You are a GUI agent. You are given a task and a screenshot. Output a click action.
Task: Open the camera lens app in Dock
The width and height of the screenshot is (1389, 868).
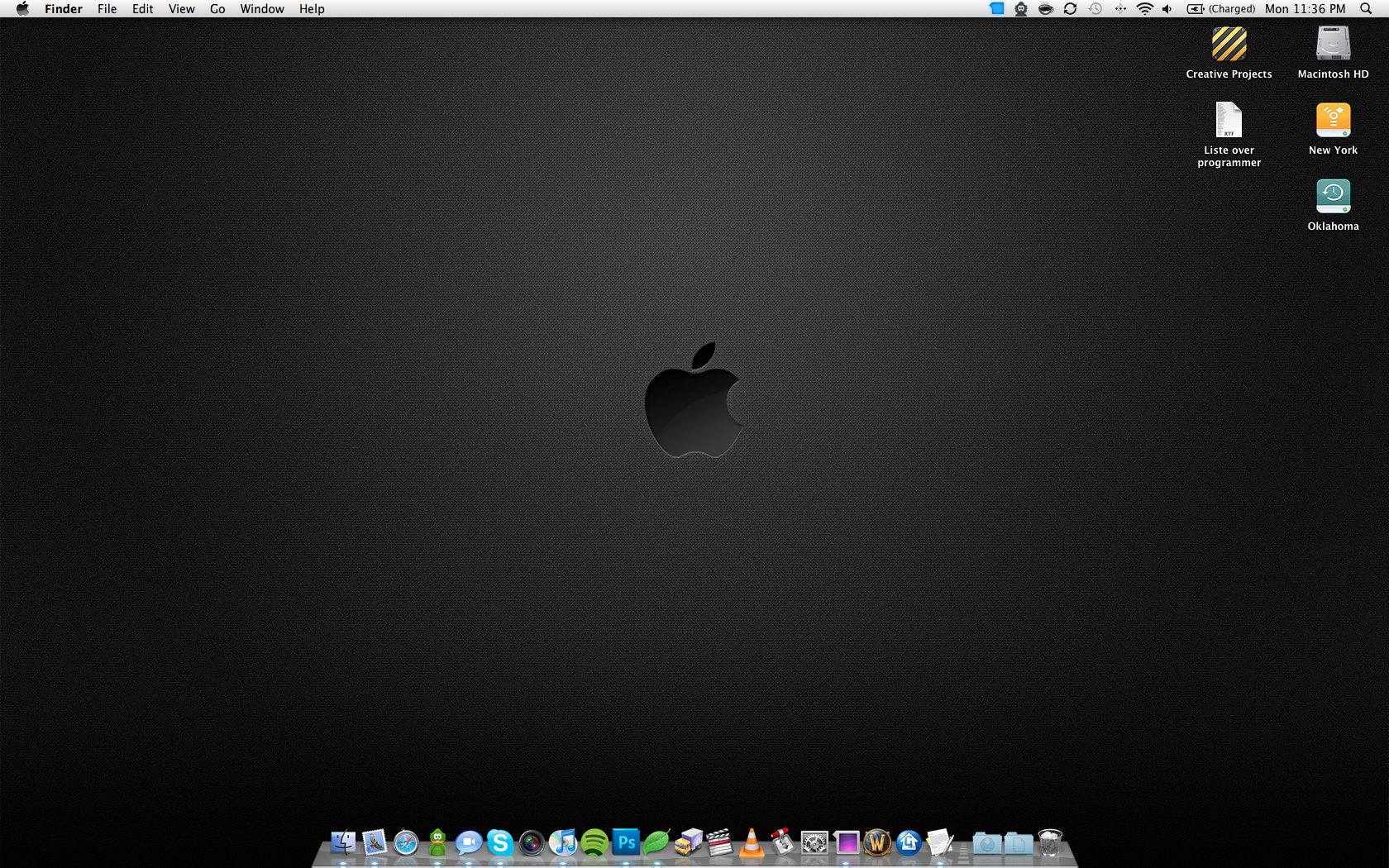point(532,842)
